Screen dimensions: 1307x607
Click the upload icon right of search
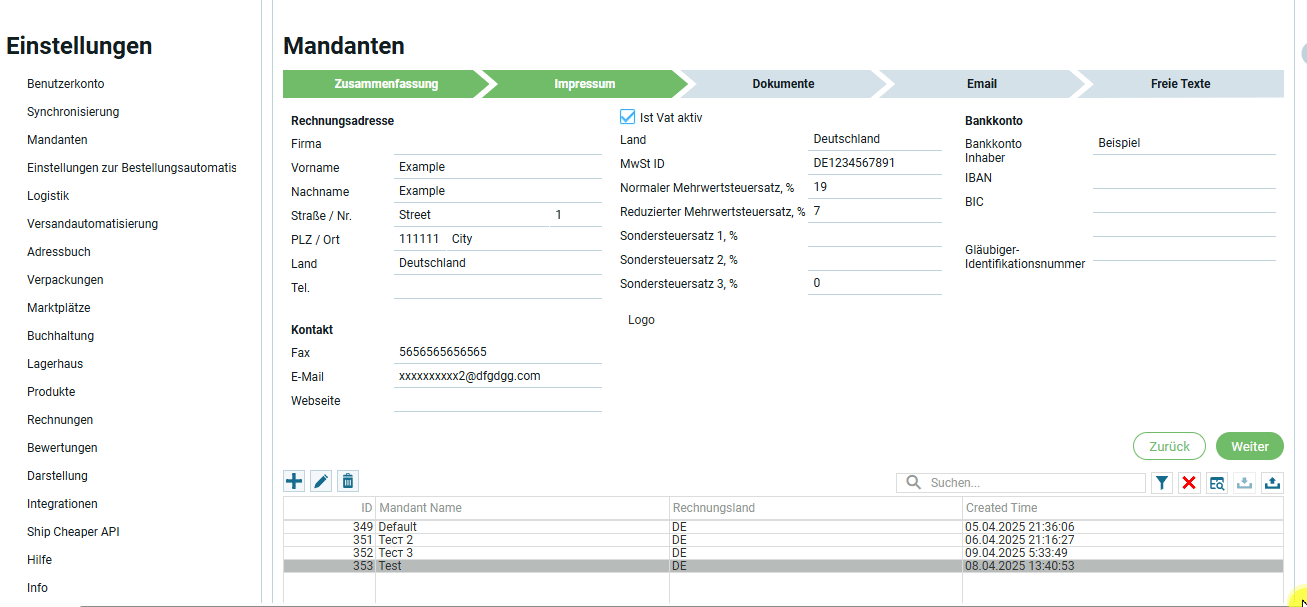point(1272,483)
